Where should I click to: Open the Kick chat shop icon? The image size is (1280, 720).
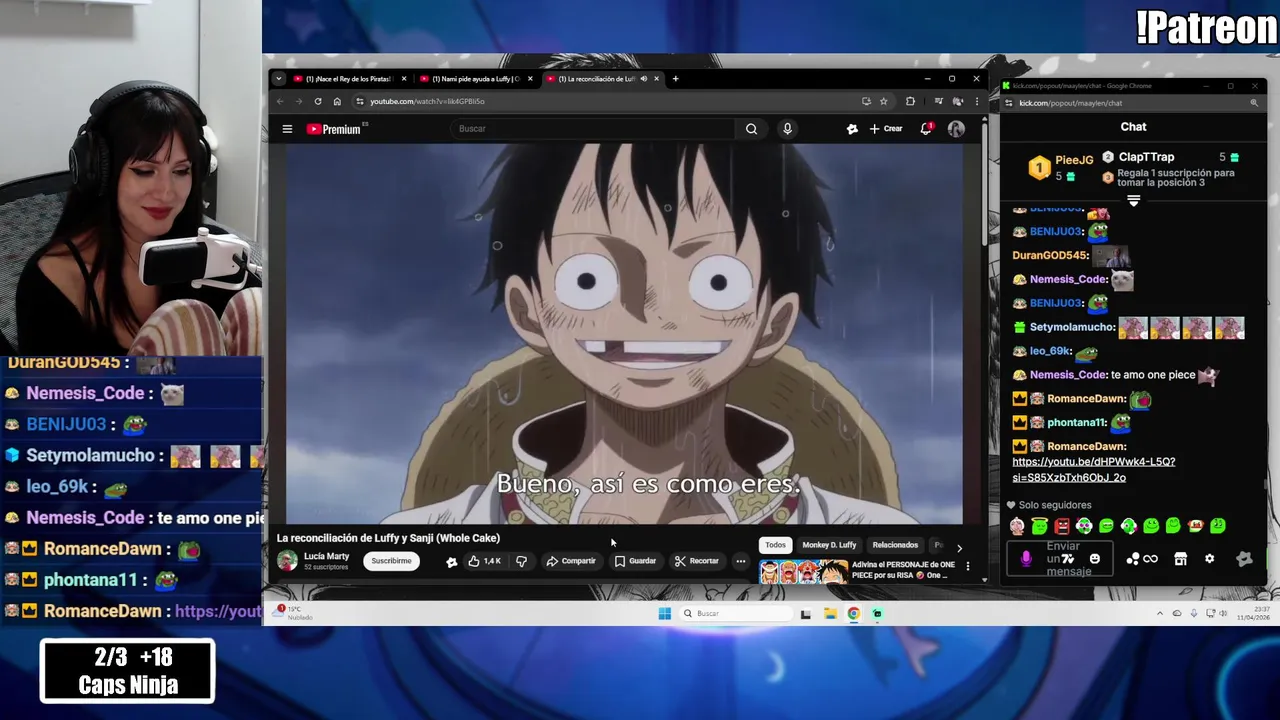click(x=1180, y=559)
